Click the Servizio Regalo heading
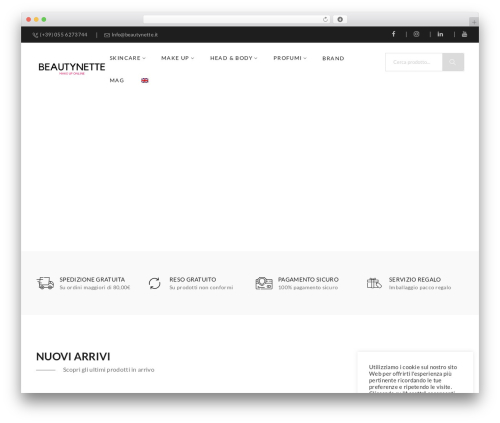 pos(415,279)
